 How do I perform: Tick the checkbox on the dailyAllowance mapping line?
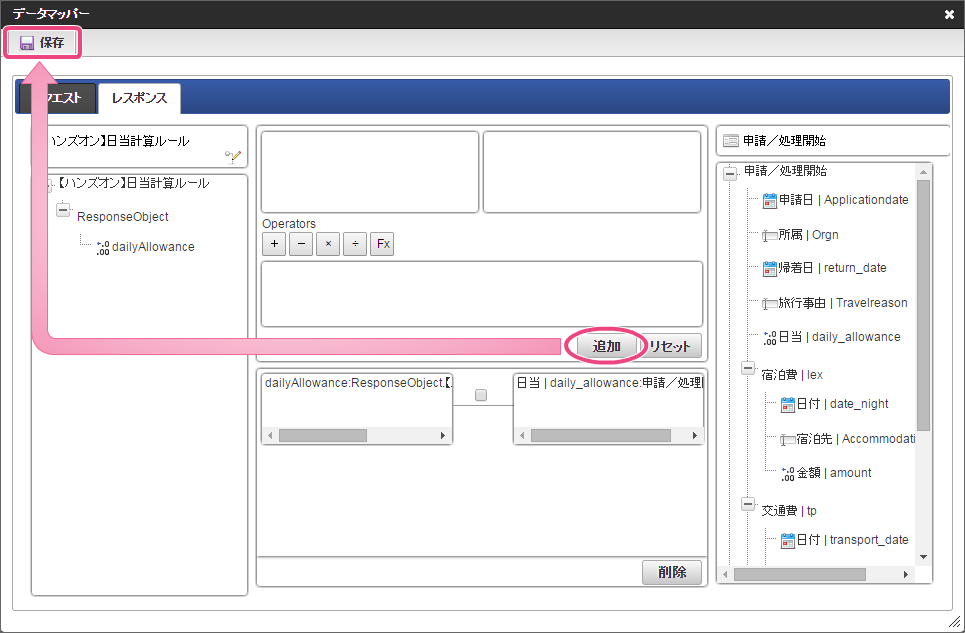coord(481,395)
